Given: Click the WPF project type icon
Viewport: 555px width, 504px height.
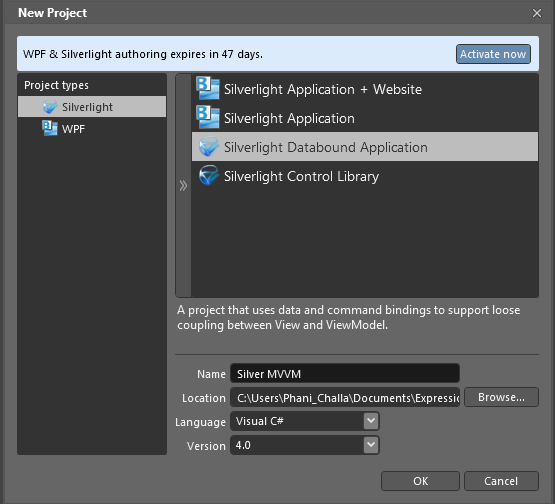Looking at the screenshot, I should pos(50,128).
